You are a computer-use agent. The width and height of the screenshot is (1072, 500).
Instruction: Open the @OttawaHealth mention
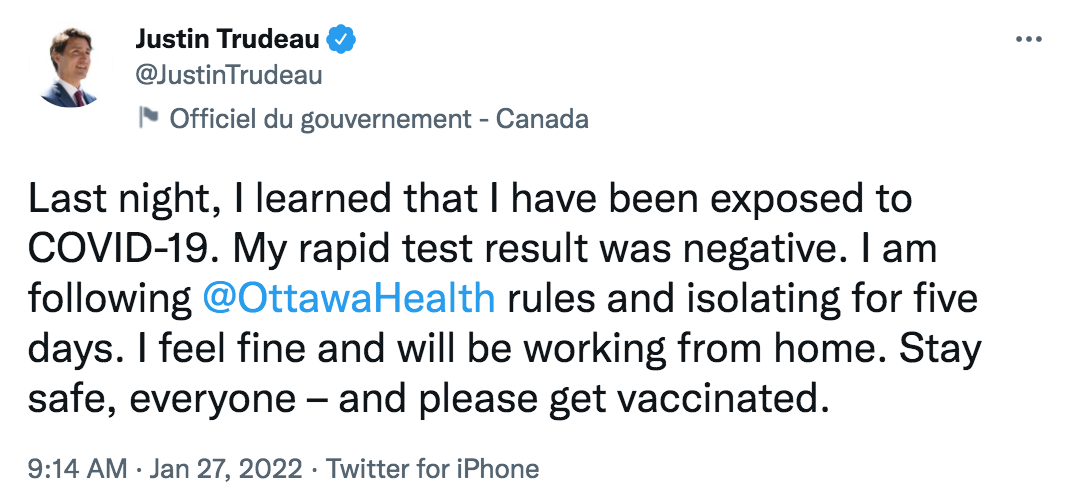[349, 298]
